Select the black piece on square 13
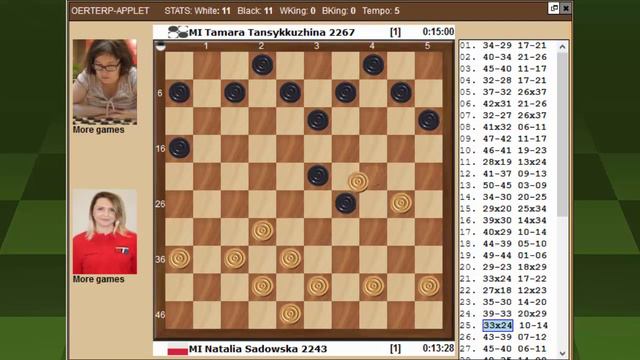Image resolution: width=640 pixels, height=360 pixels. coord(318,120)
